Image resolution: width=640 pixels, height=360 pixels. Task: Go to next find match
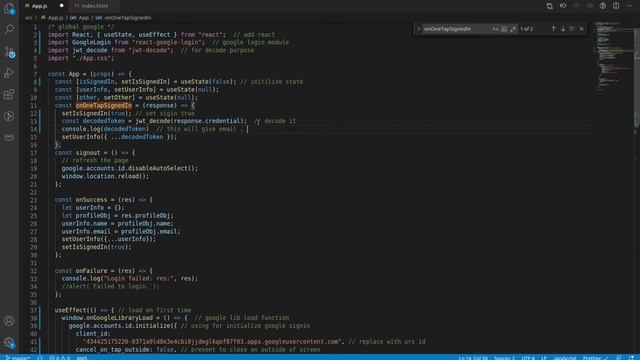point(563,29)
